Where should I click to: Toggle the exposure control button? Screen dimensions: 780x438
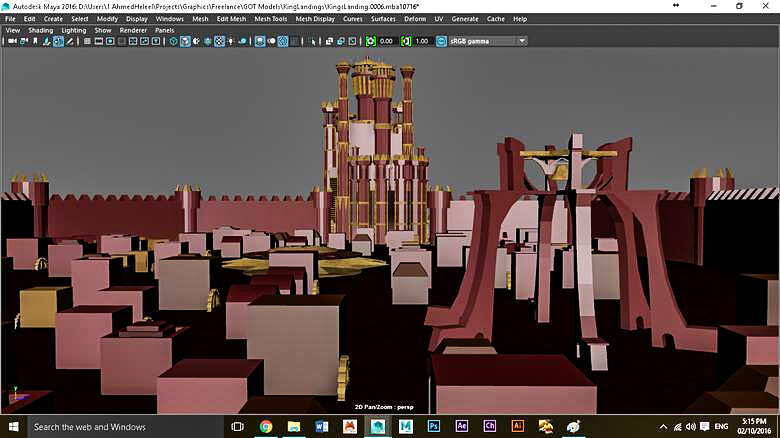(x=371, y=41)
